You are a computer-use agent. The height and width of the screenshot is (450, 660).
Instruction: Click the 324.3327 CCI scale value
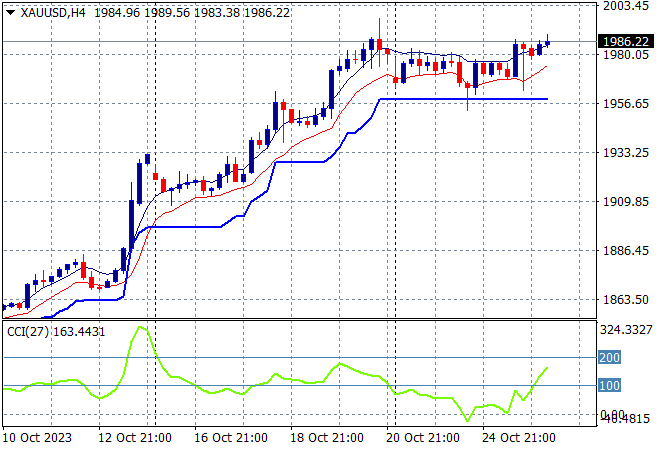(626, 330)
